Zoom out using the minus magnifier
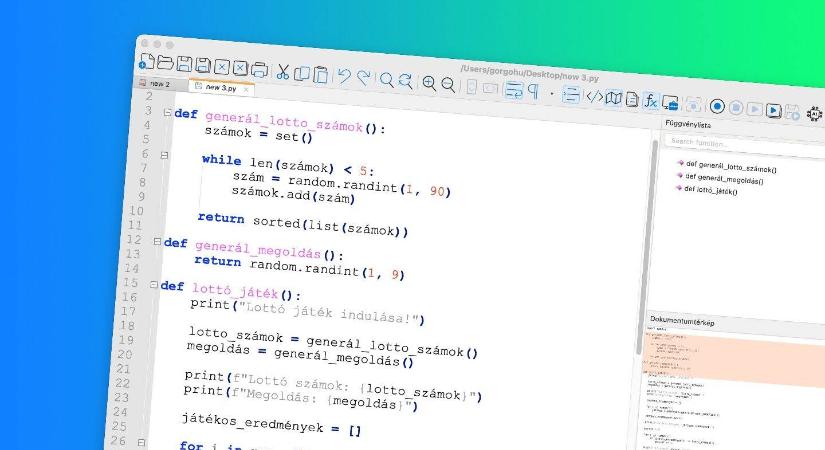 click(x=448, y=85)
